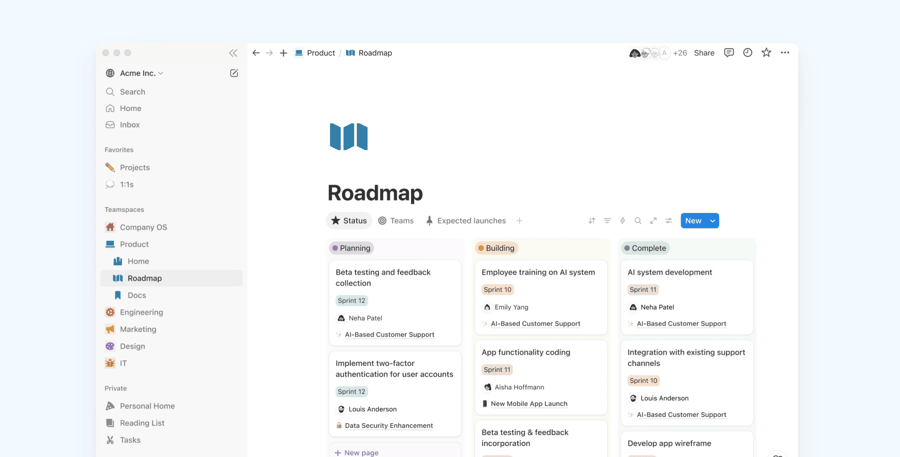Viewport: 900px width, 457px height.
Task: Go forward with the right arrow
Action: [x=269, y=53]
